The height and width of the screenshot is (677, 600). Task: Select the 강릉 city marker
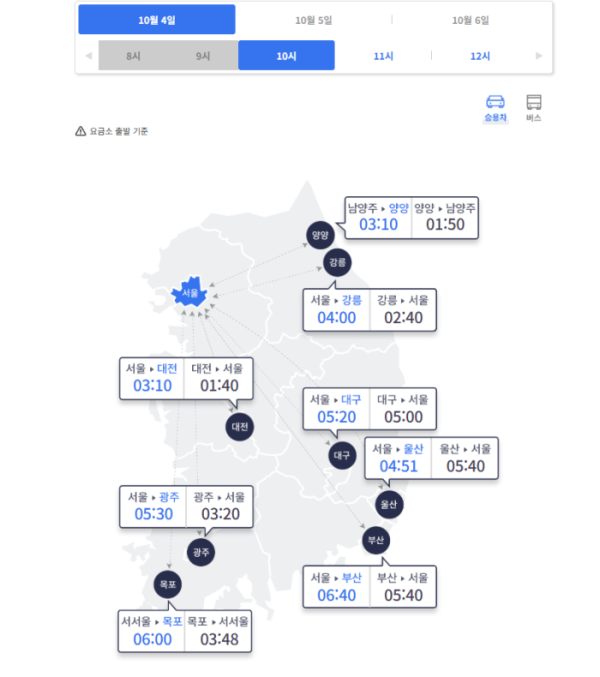pyautogui.click(x=337, y=262)
